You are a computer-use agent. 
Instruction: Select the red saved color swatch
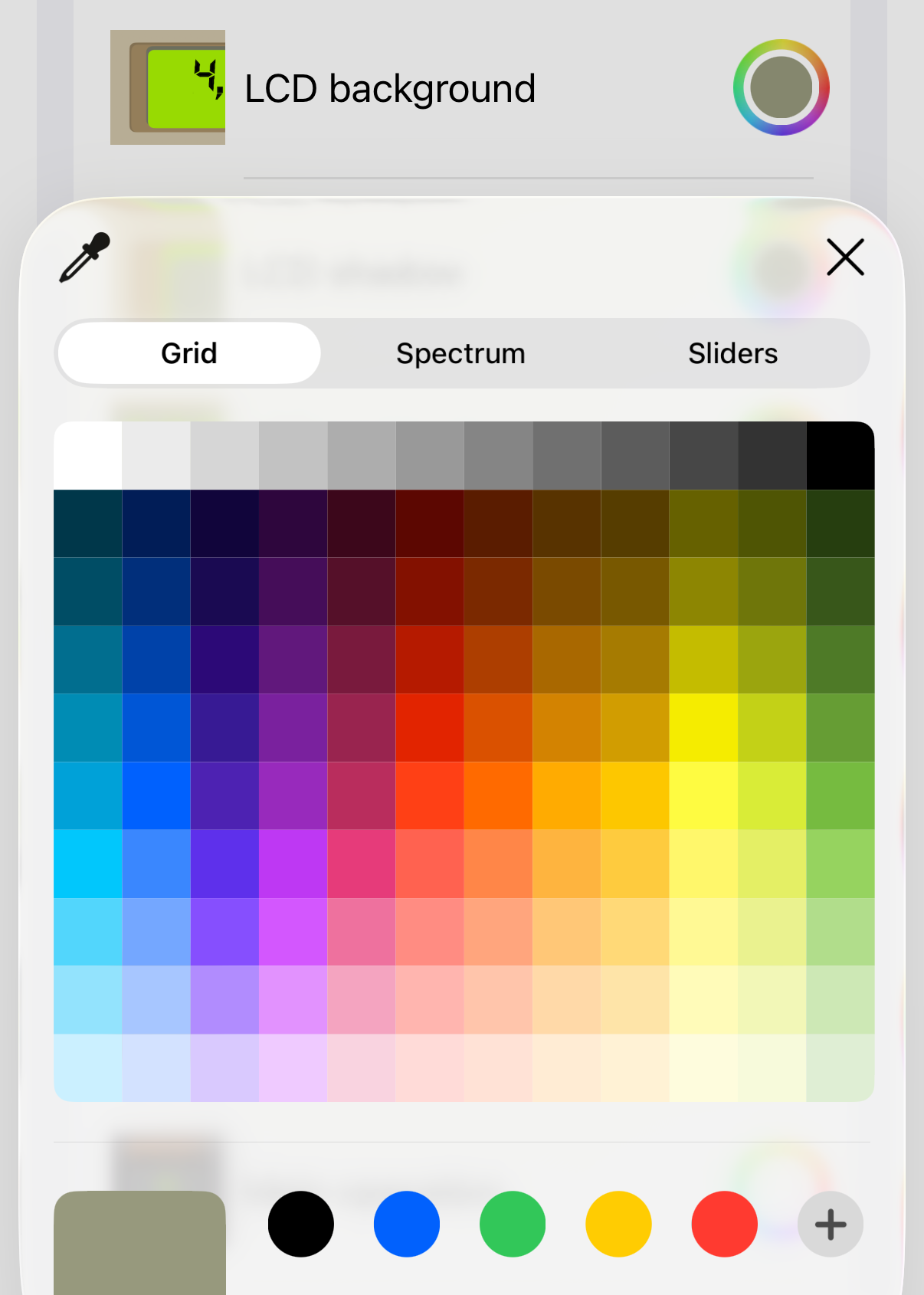[724, 1224]
